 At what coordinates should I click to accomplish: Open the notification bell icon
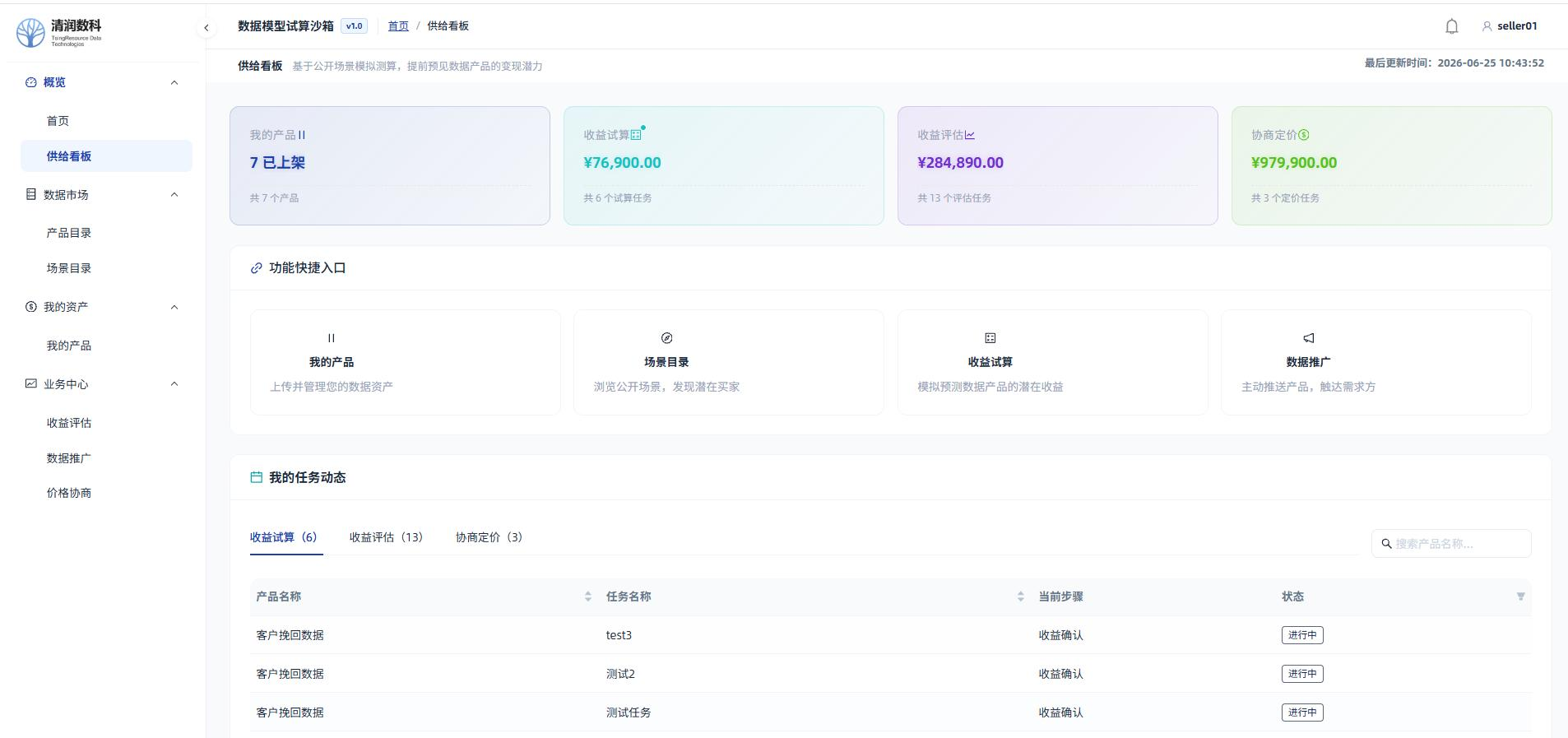point(1452,26)
